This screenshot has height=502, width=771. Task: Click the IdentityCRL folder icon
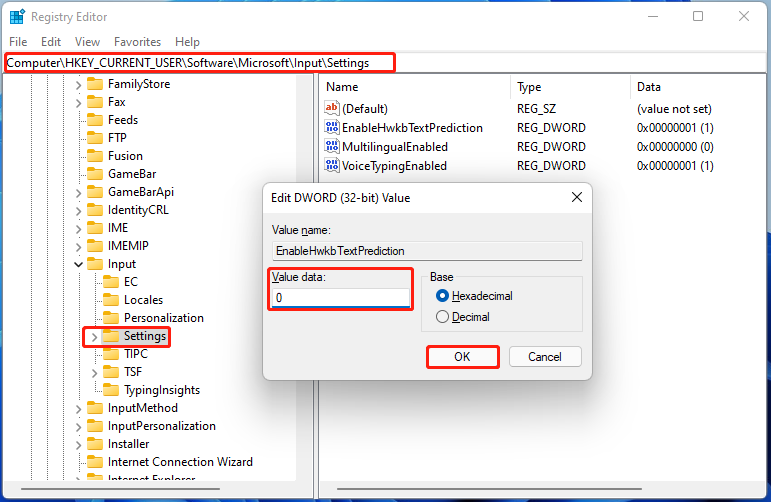pyautogui.click(x=95, y=210)
